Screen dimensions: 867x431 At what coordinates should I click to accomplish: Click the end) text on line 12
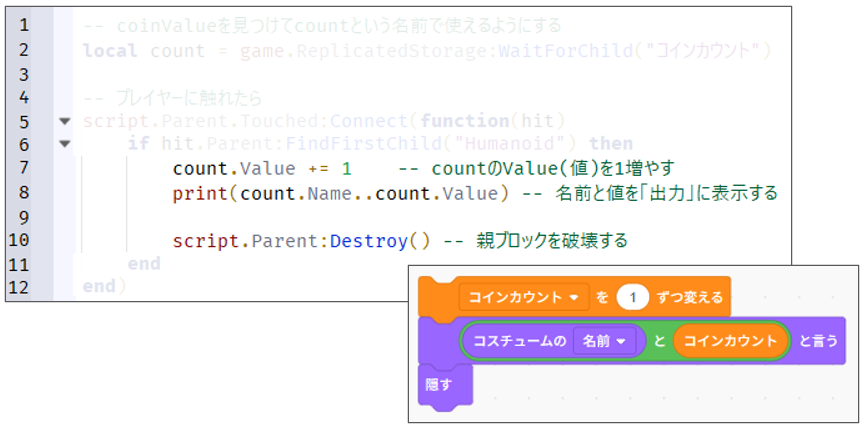point(105,287)
